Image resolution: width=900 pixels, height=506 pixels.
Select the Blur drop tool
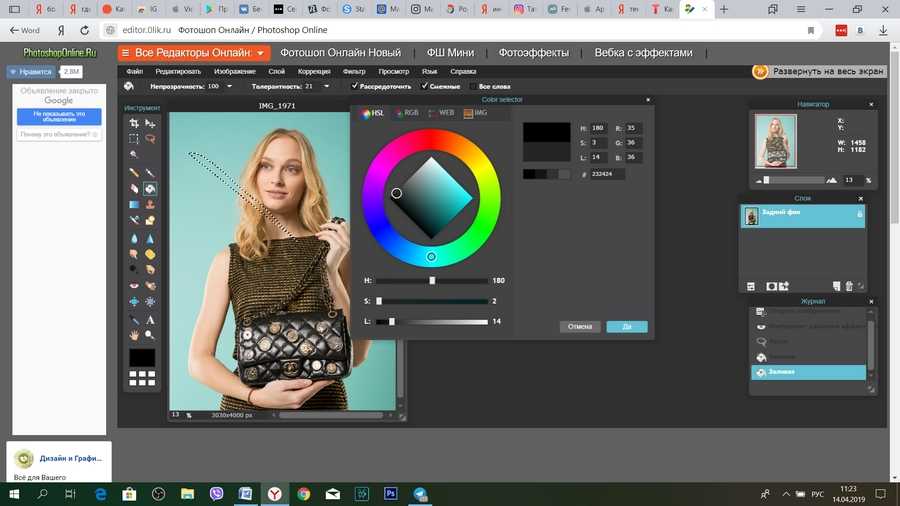[134, 238]
